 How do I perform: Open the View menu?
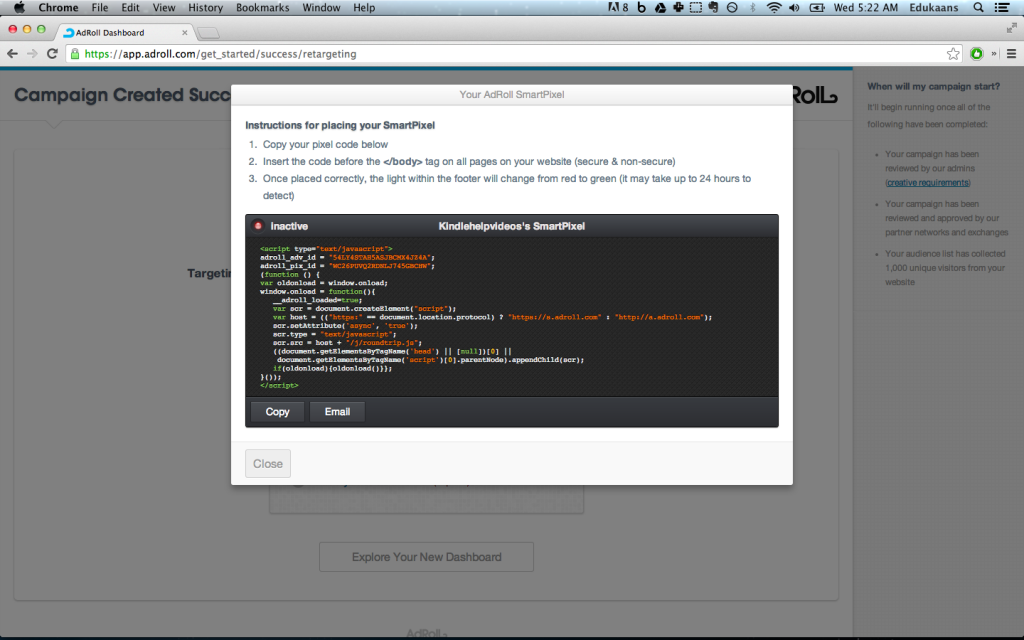pos(164,8)
